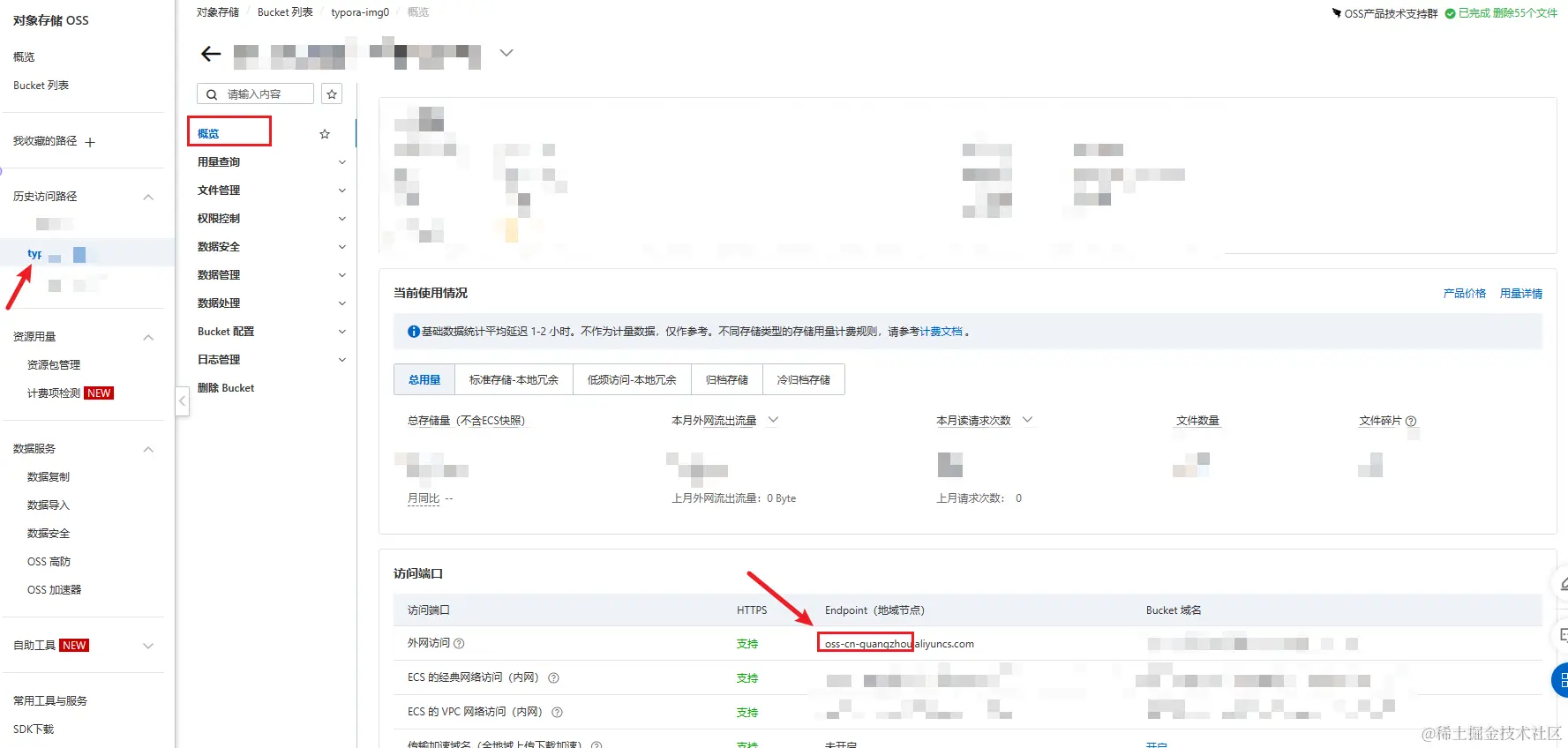This screenshot has height=748, width=1568.
Task: Expand the 日志管理 menu section
Action: (342, 360)
